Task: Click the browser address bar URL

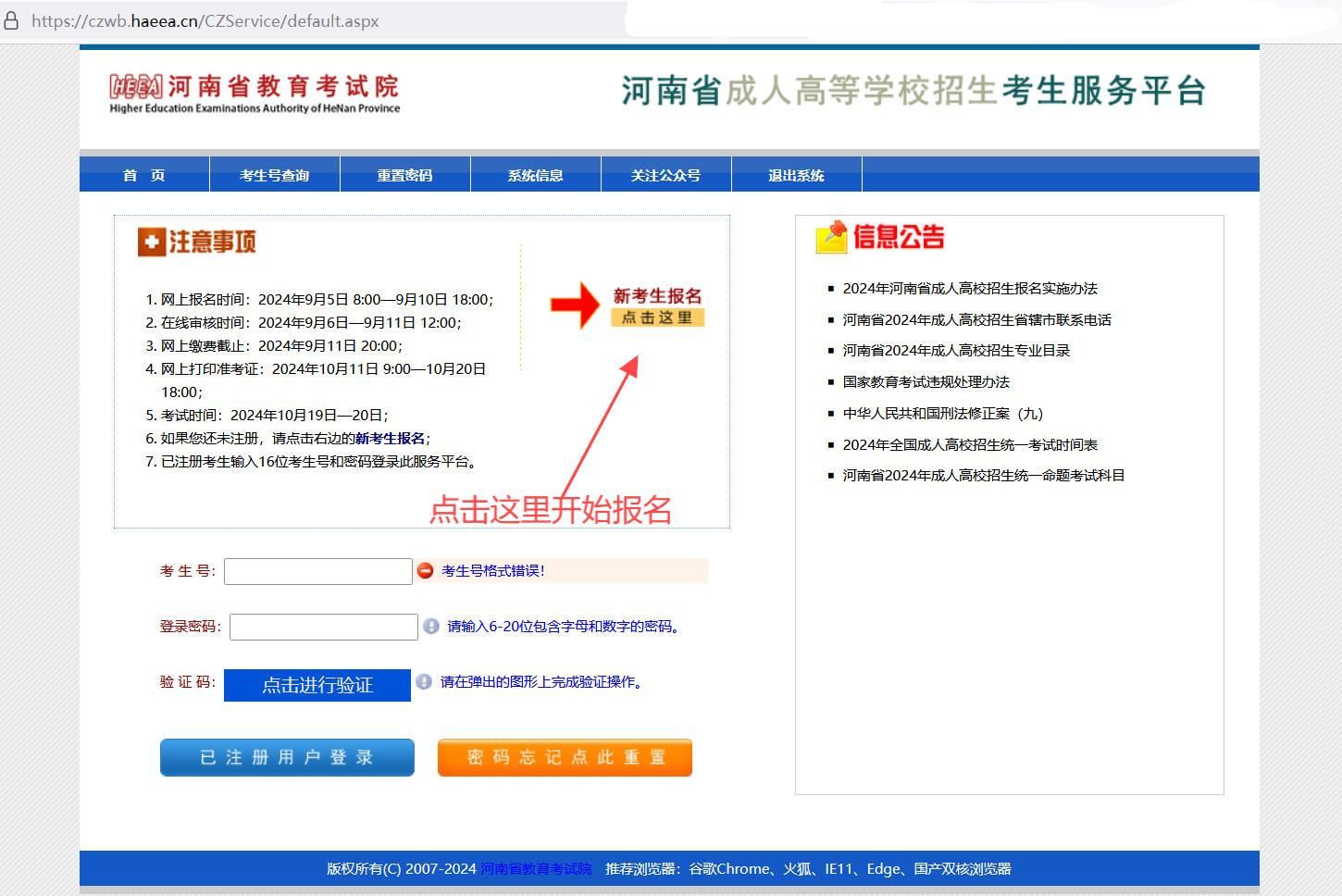Action: (205, 20)
